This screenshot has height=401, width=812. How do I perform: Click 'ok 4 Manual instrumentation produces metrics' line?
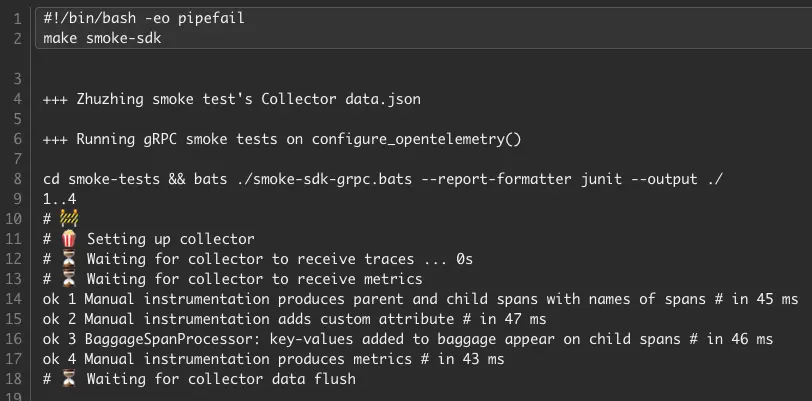(x=274, y=359)
